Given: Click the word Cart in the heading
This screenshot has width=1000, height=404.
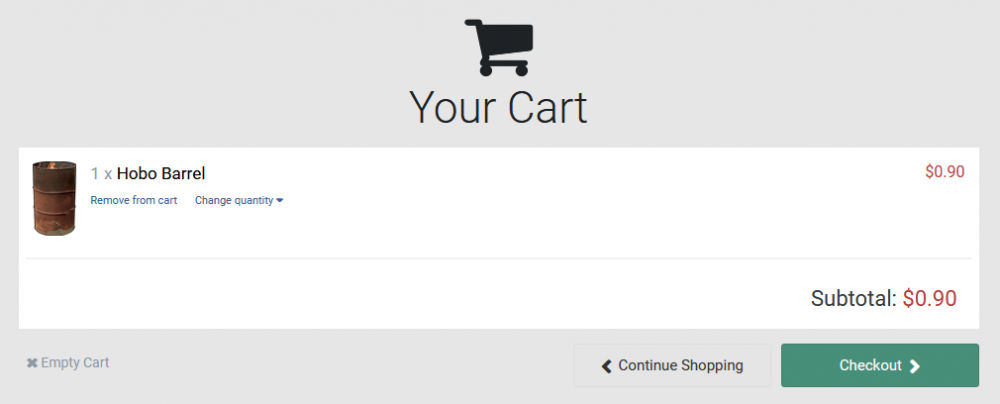Looking at the screenshot, I should pos(547,107).
